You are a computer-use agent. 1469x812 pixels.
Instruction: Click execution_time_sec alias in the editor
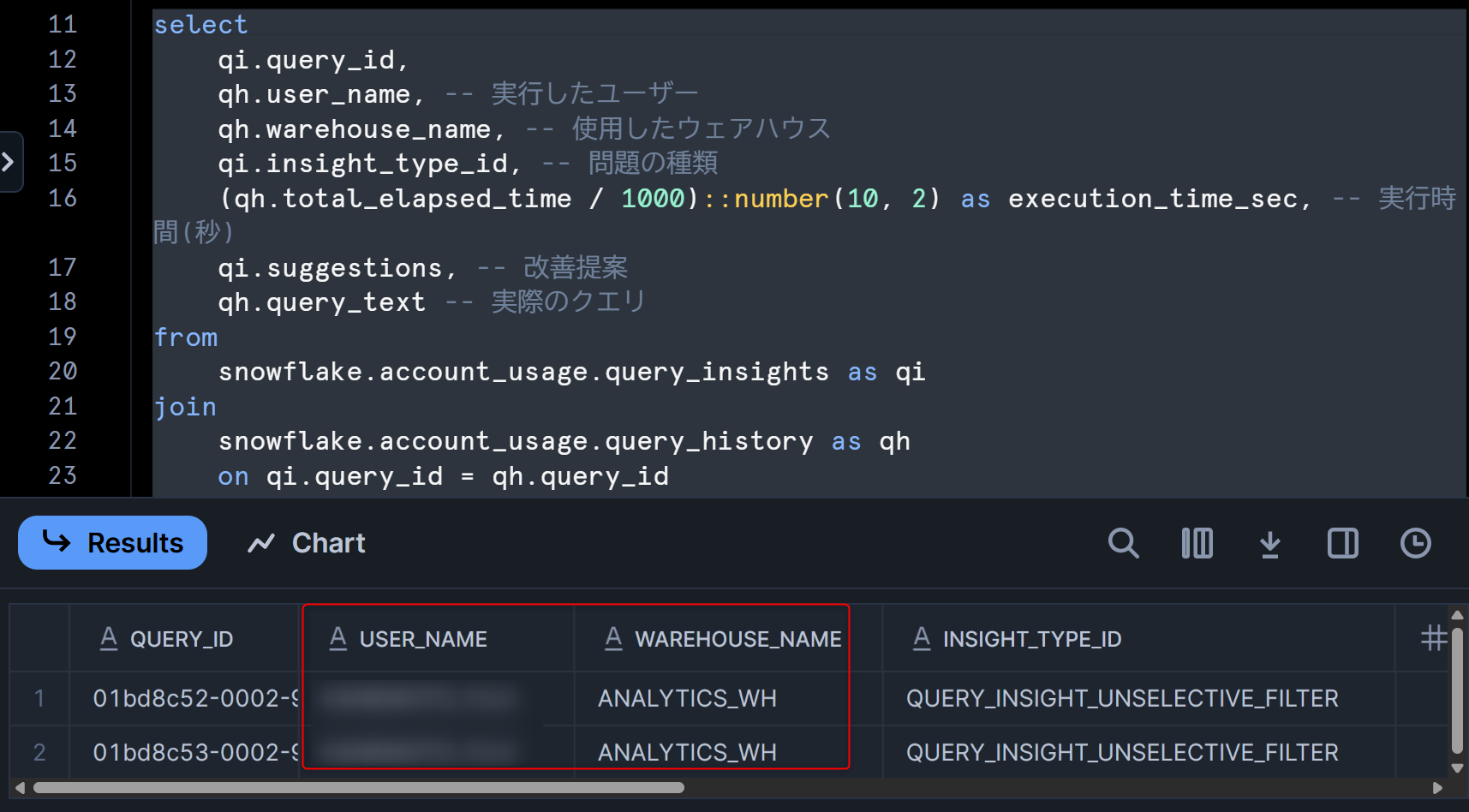(x=1153, y=199)
